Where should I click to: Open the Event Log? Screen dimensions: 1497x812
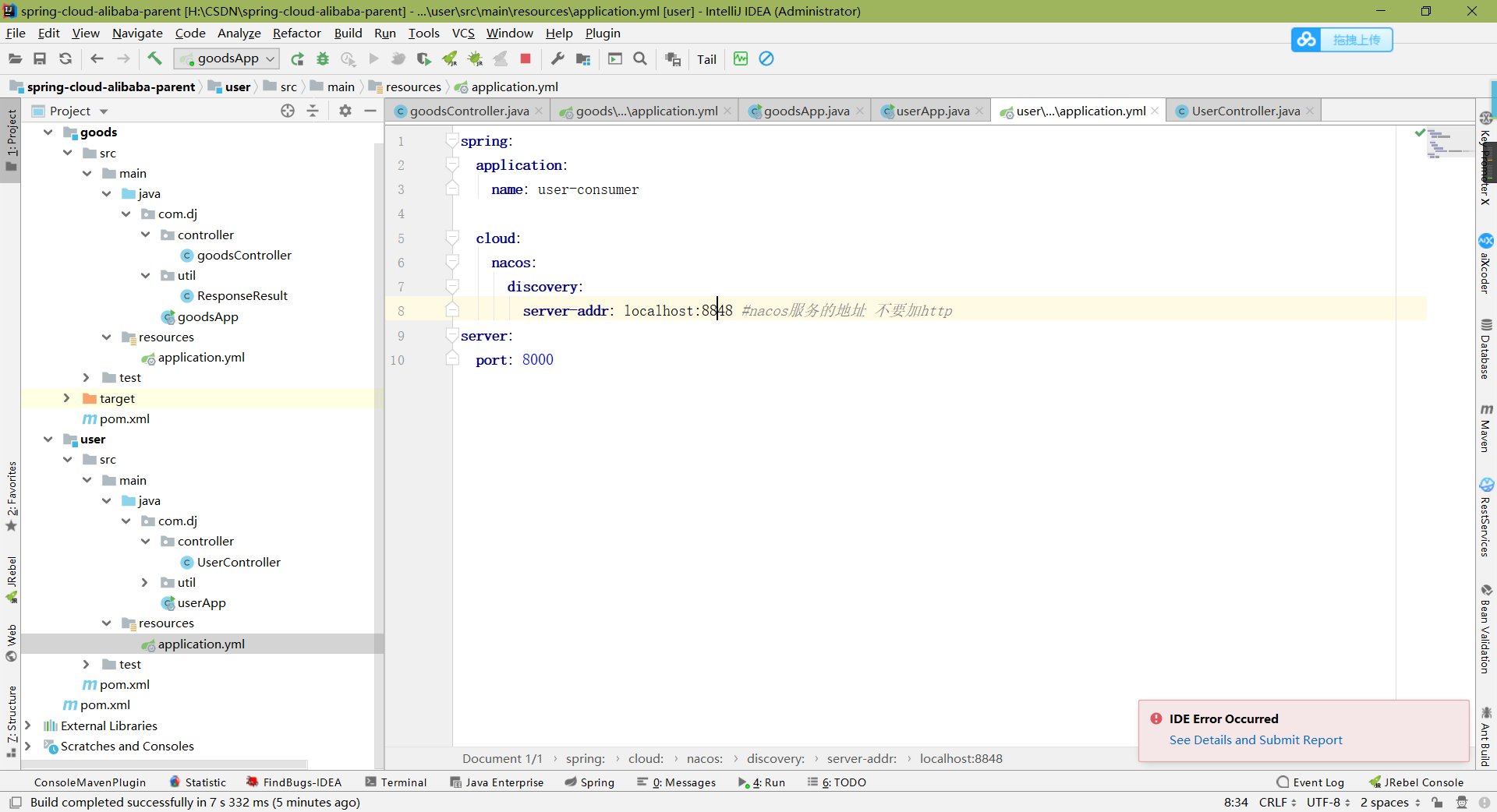(1311, 782)
